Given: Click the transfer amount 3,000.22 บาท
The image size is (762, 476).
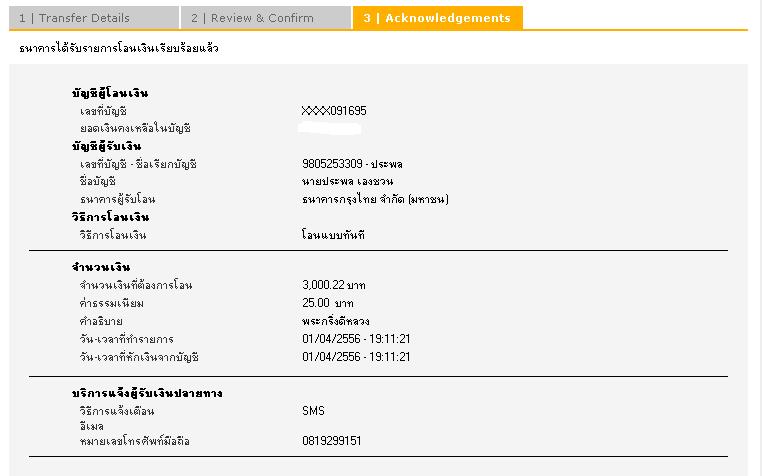Looking at the screenshot, I should tap(334, 286).
